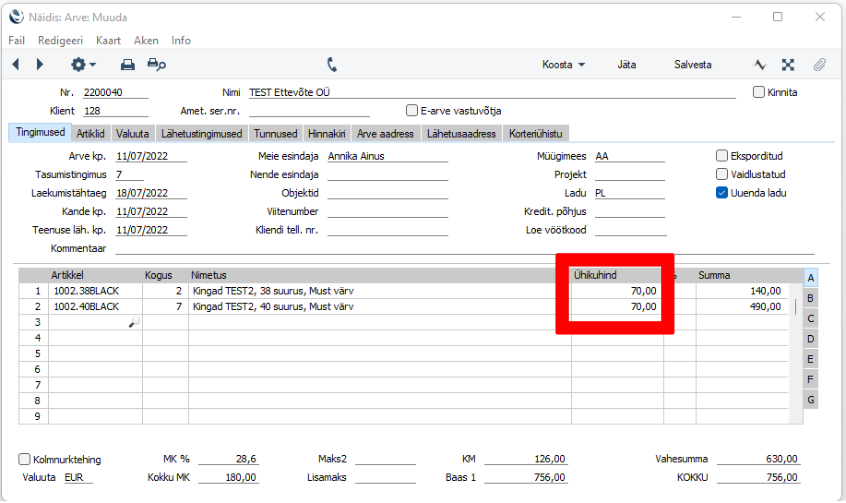Click the Objektid field
This screenshot has height=503, width=846.
[x=387, y=193]
